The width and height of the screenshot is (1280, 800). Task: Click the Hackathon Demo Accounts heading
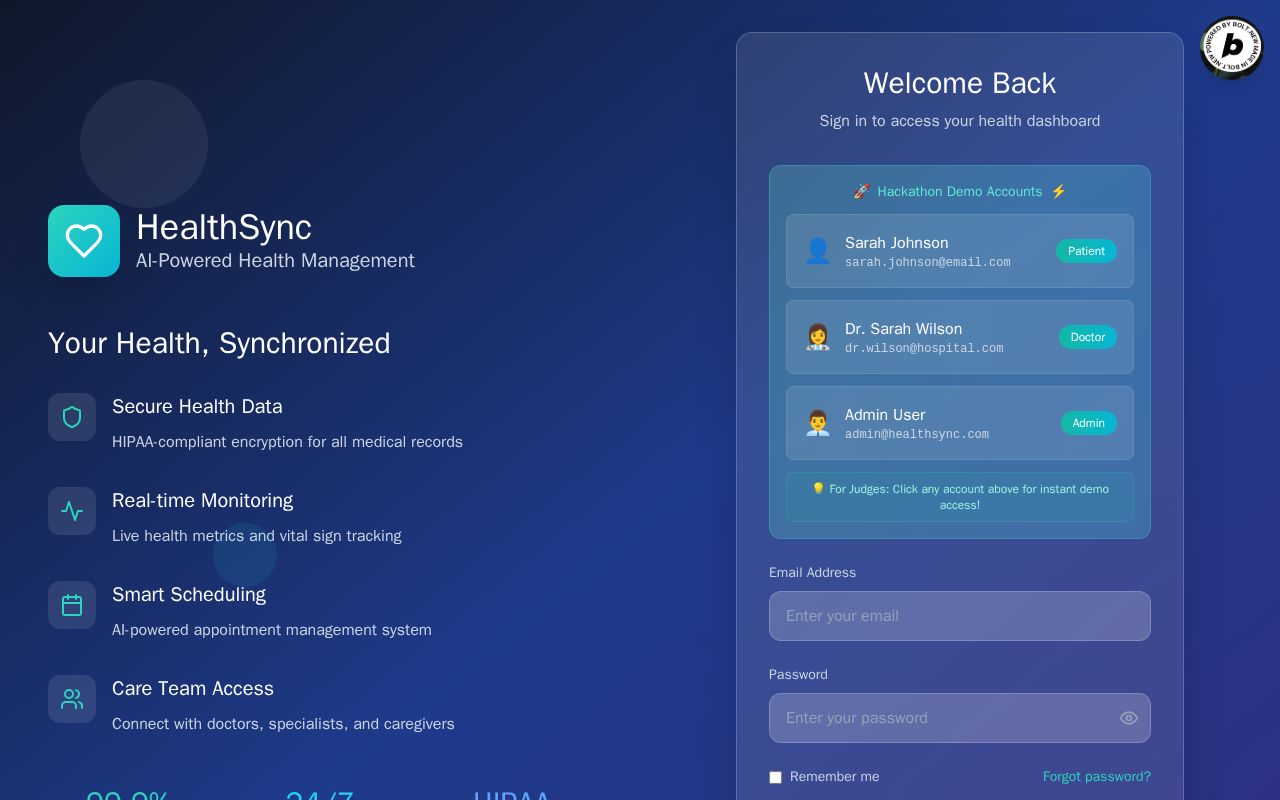[960, 191]
